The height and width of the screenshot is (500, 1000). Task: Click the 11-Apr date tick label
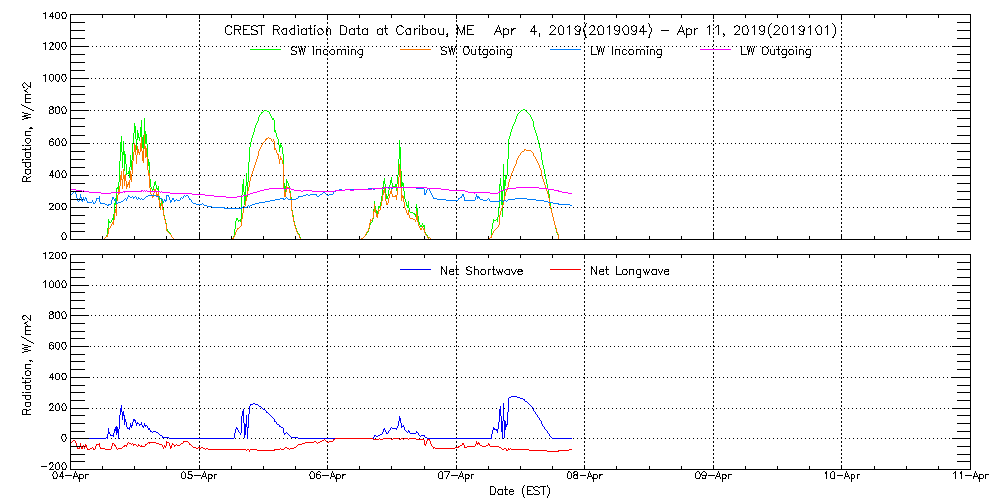(969, 477)
